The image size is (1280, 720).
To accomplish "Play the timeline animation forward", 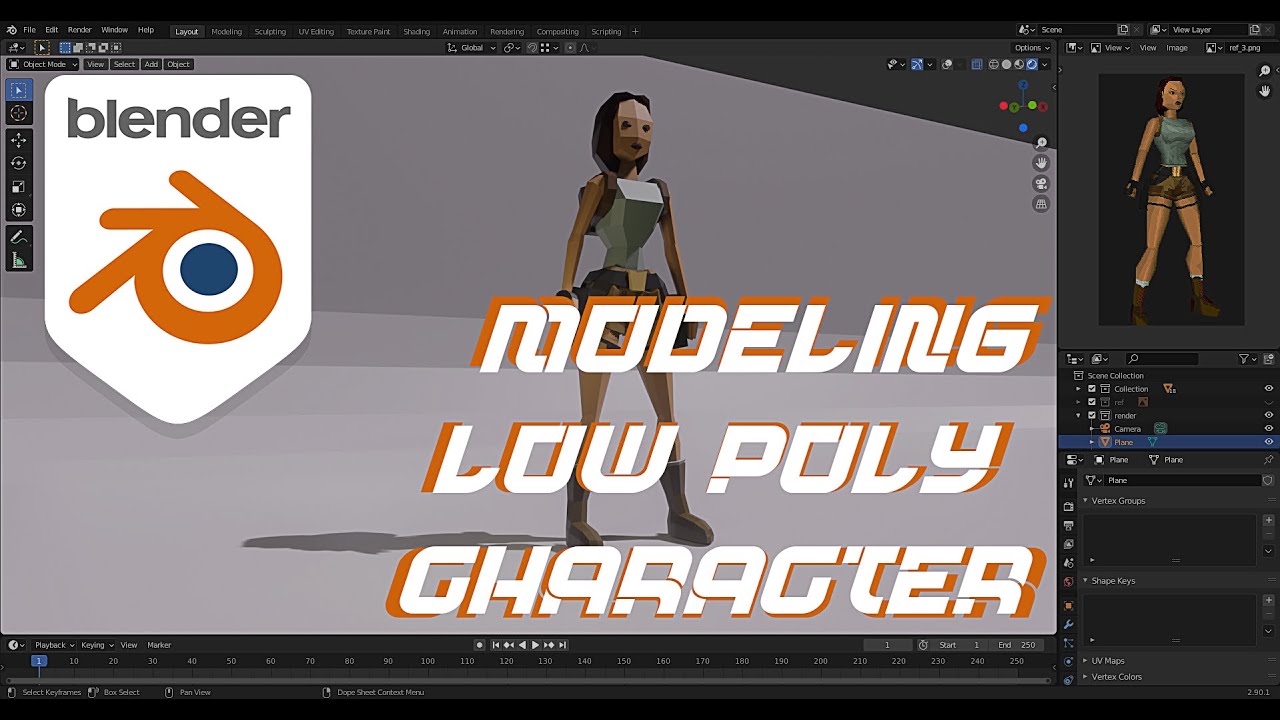I will pyautogui.click(x=535, y=645).
